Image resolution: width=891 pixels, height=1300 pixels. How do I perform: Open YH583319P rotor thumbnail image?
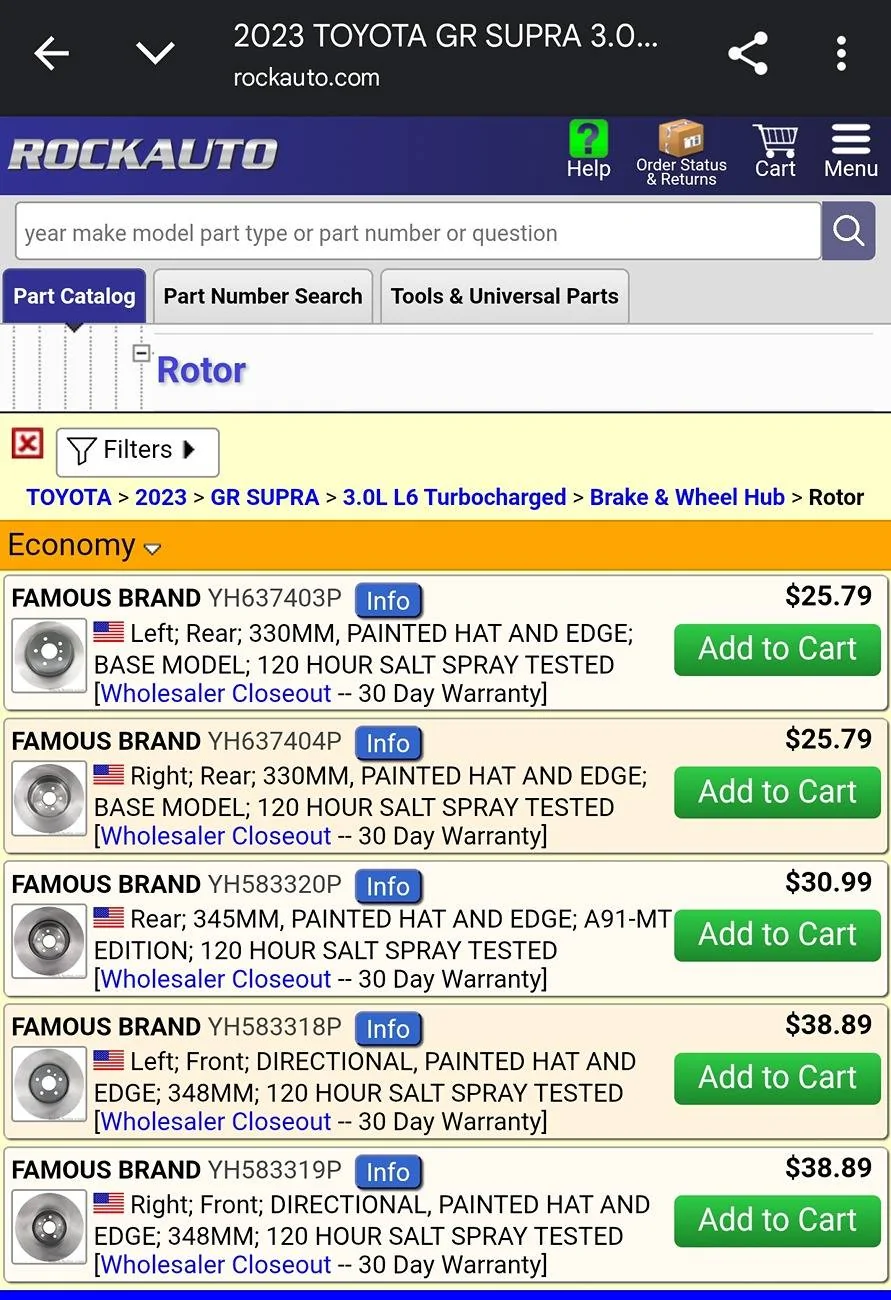point(49,1227)
